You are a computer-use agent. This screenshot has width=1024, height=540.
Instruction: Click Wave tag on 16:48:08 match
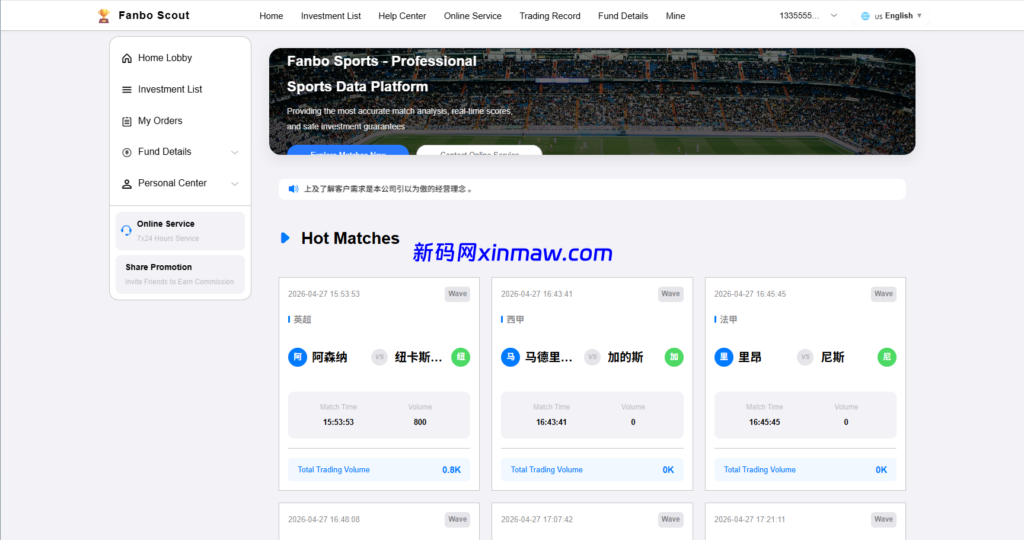pos(457,520)
